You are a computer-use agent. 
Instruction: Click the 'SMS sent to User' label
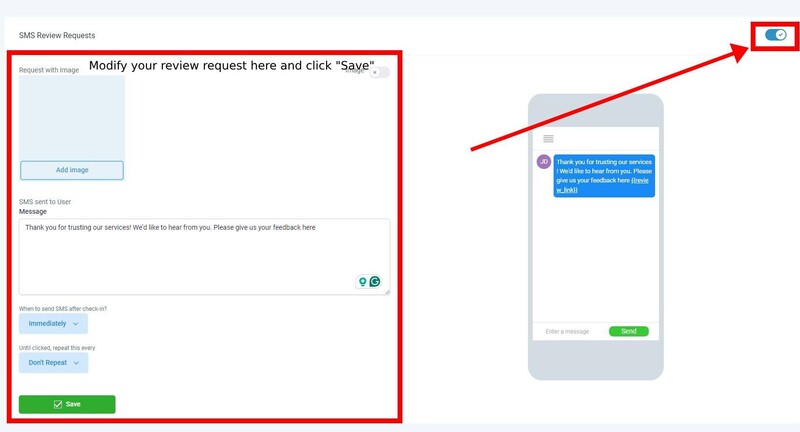click(x=45, y=202)
